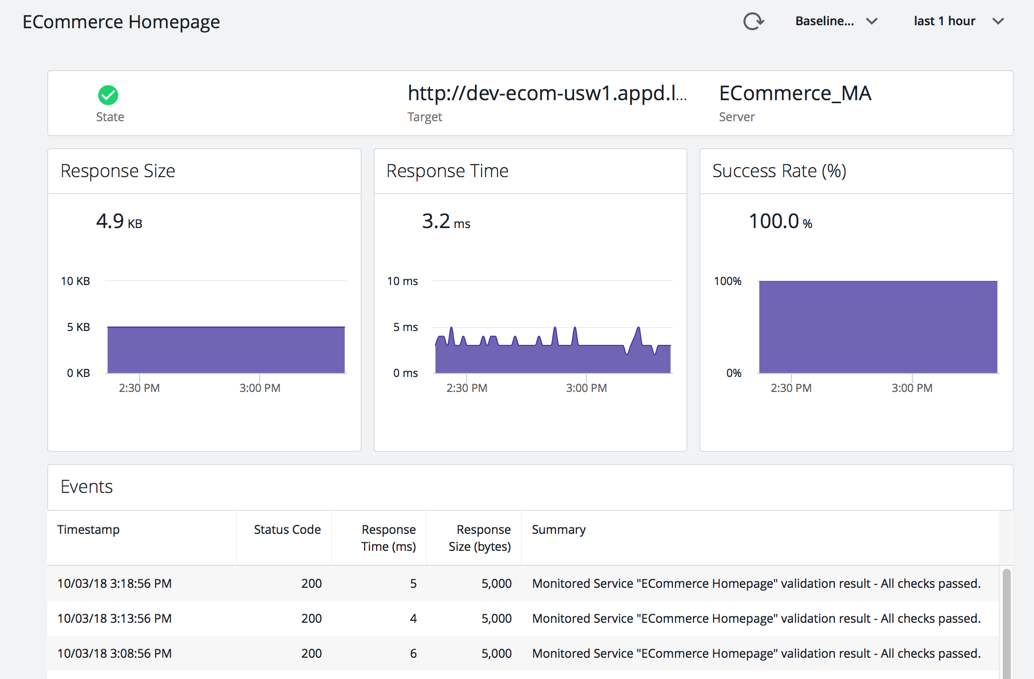The height and width of the screenshot is (679, 1034).
Task: Click the 3.2 ms response time value
Action: point(446,221)
